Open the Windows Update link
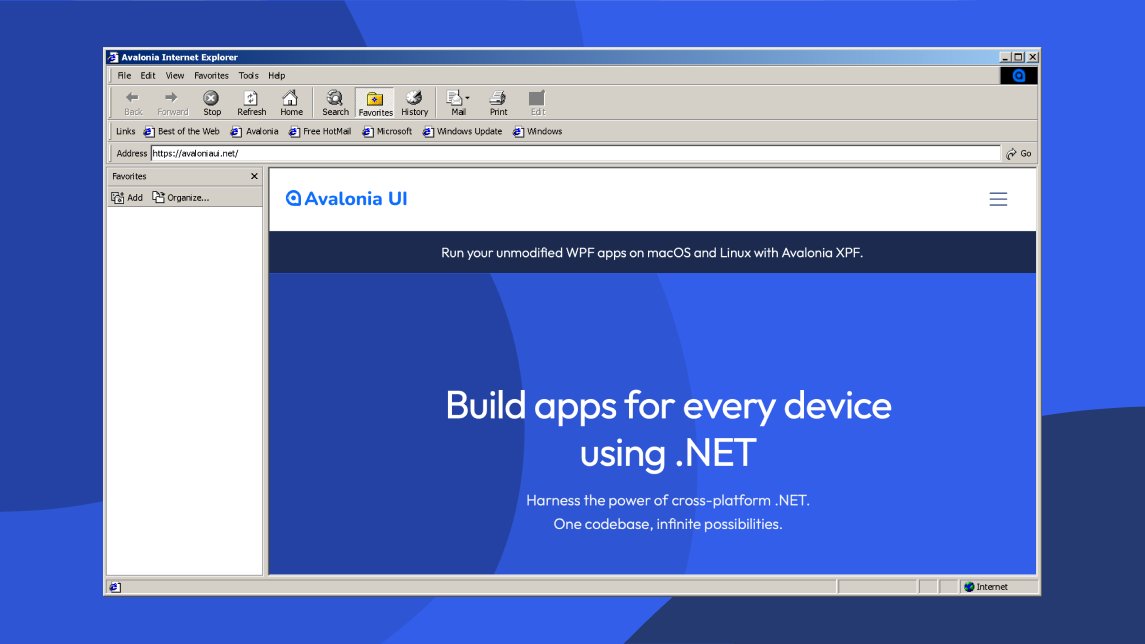The height and width of the screenshot is (644, 1145). coord(462,131)
